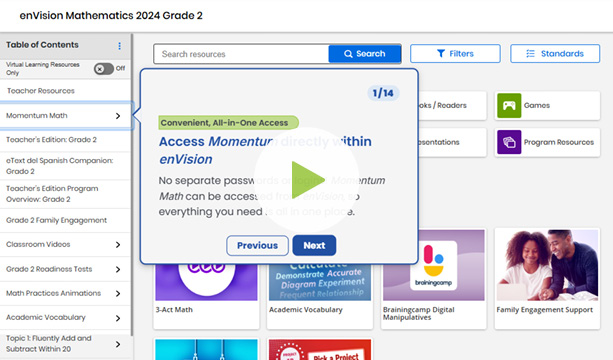Image resolution: width=613 pixels, height=360 pixels.
Task: Click the Brainingcamp Digital Manipulatives caption
Action: (419, 313)
